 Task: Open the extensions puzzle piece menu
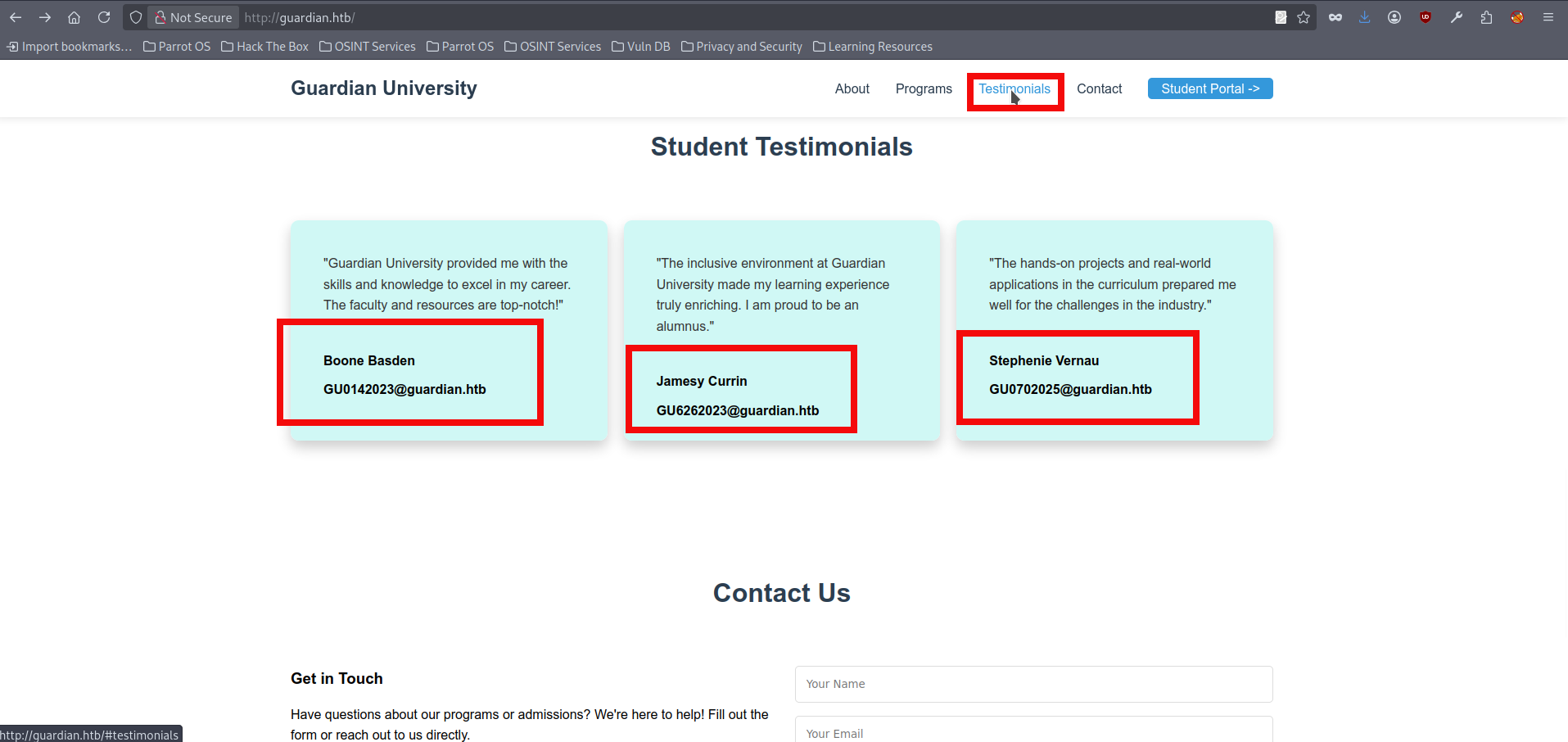1486,17
